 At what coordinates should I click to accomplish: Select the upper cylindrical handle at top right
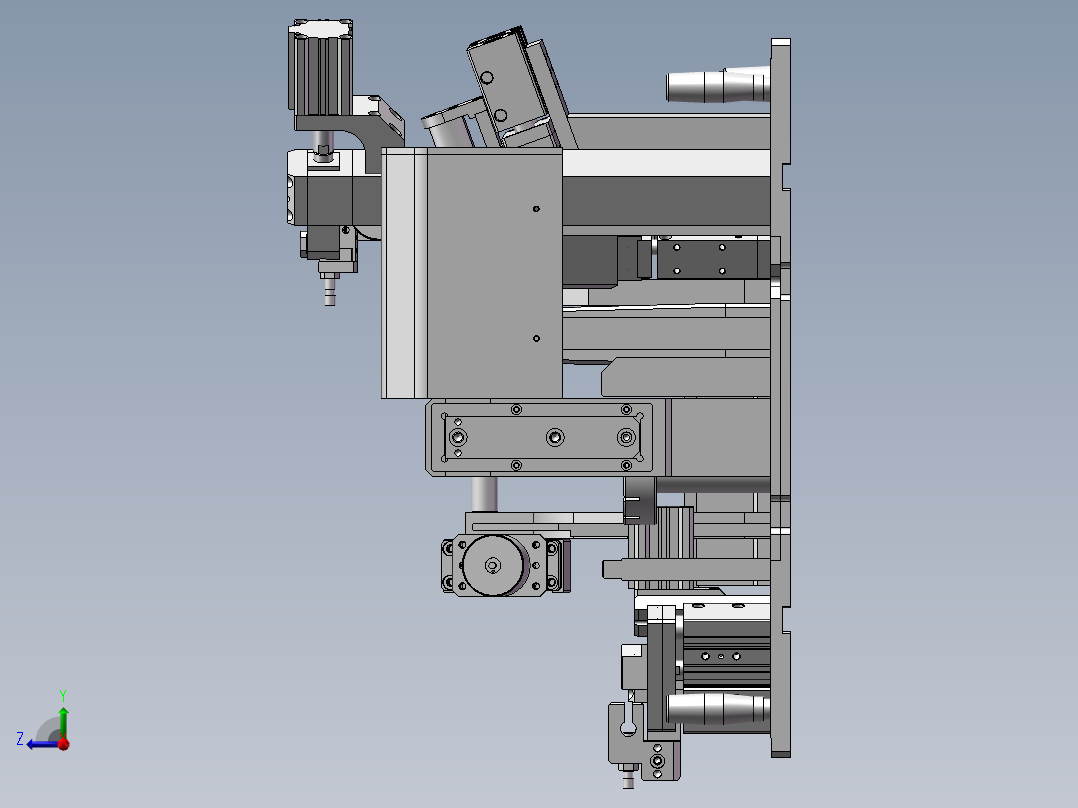(718, 85)
